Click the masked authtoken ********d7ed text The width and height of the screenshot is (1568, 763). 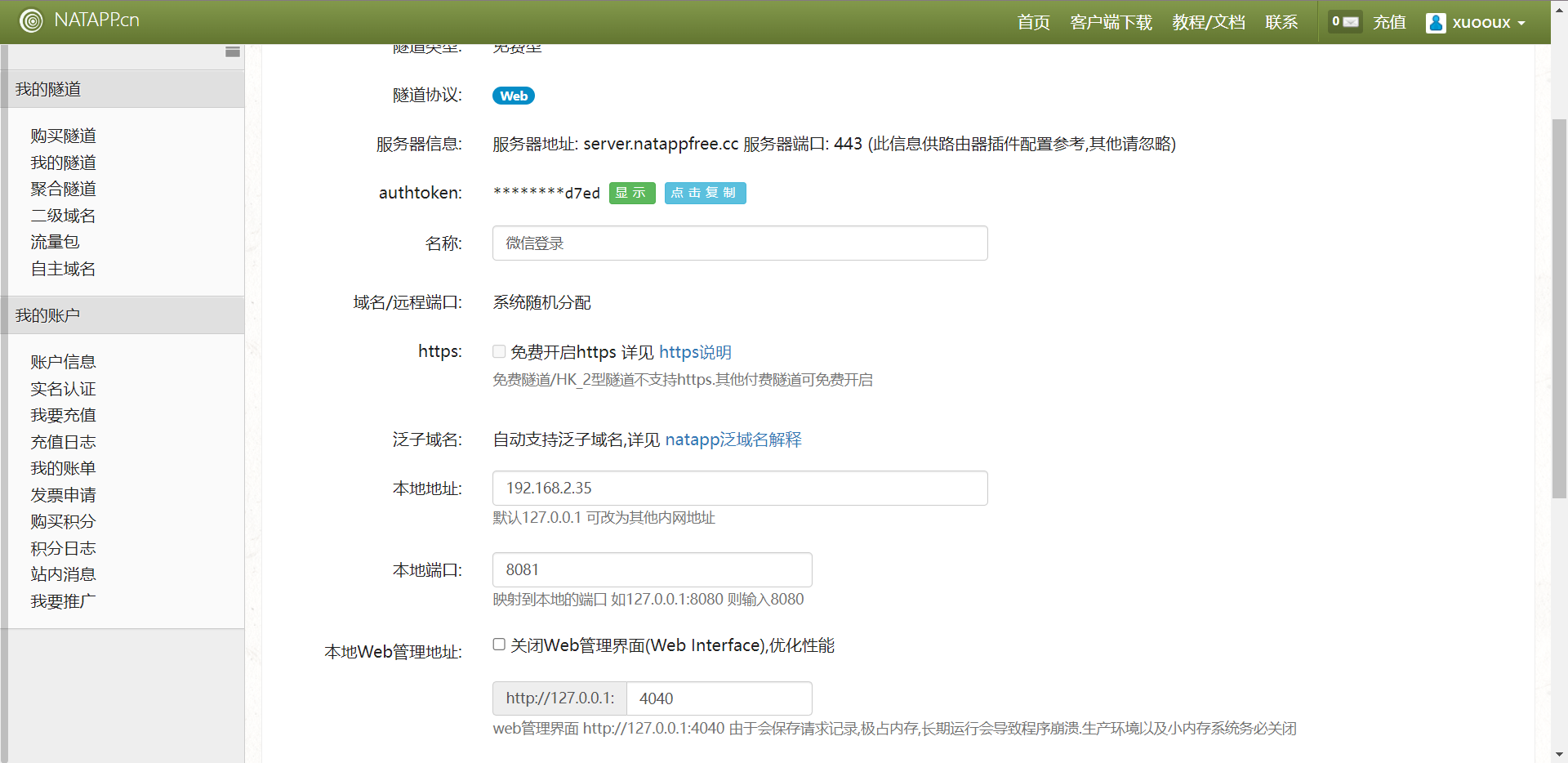[x=546, y=193]
